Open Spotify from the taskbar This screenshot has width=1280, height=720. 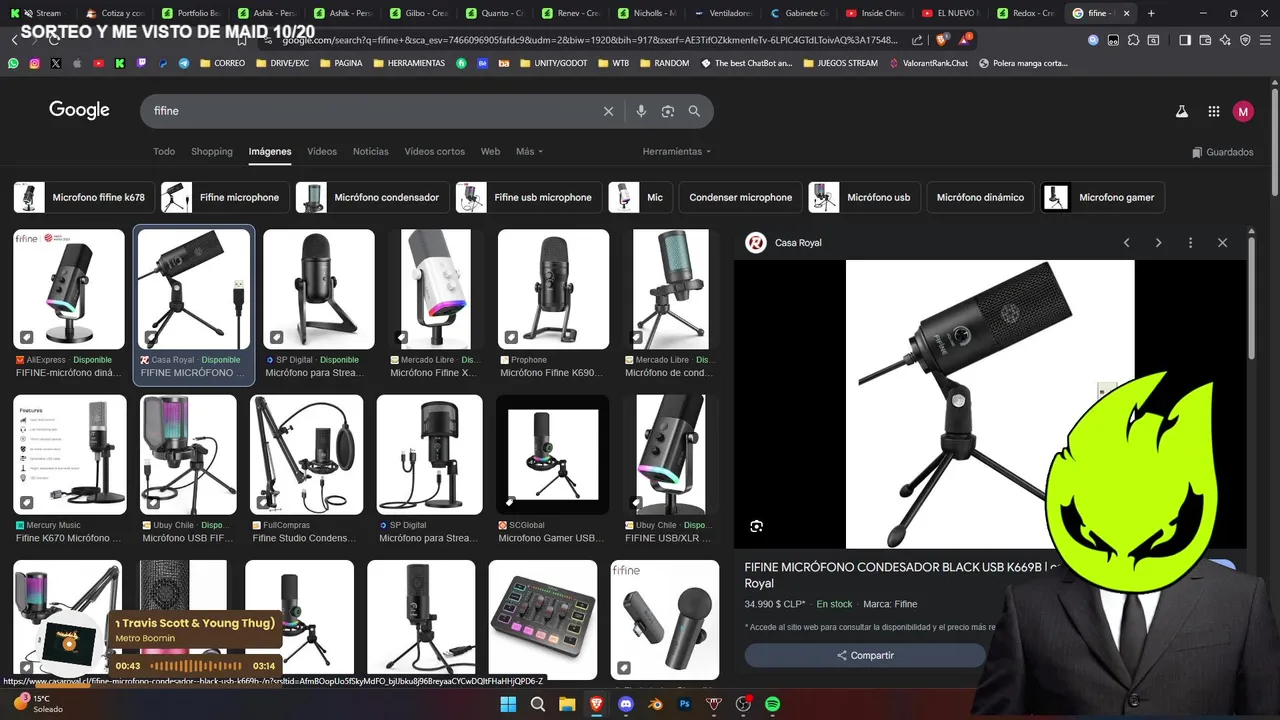[773, 704]
